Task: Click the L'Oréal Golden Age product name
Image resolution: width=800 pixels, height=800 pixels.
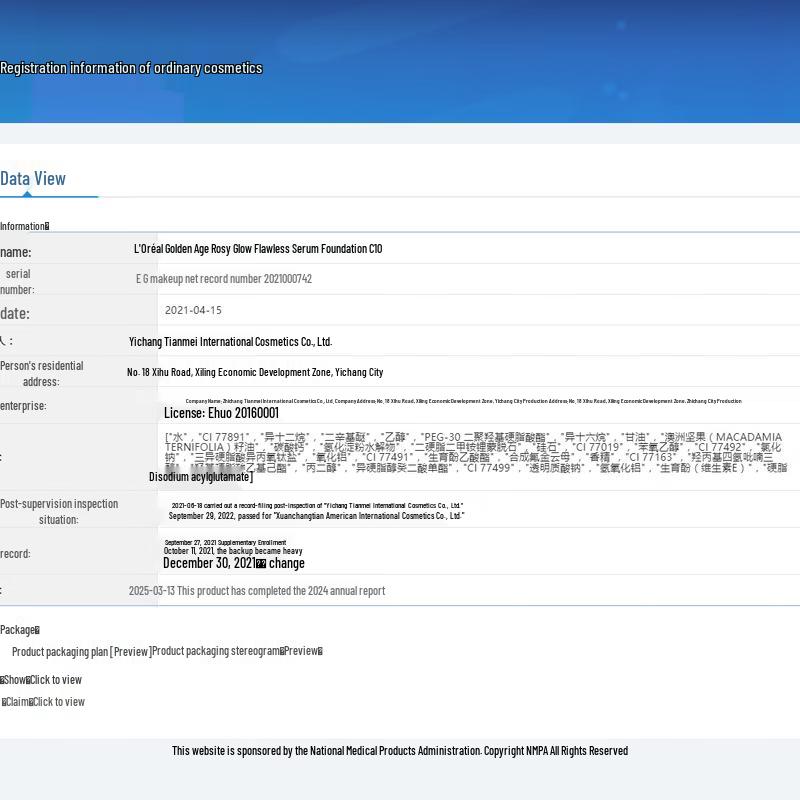Action: coord(258,249)
